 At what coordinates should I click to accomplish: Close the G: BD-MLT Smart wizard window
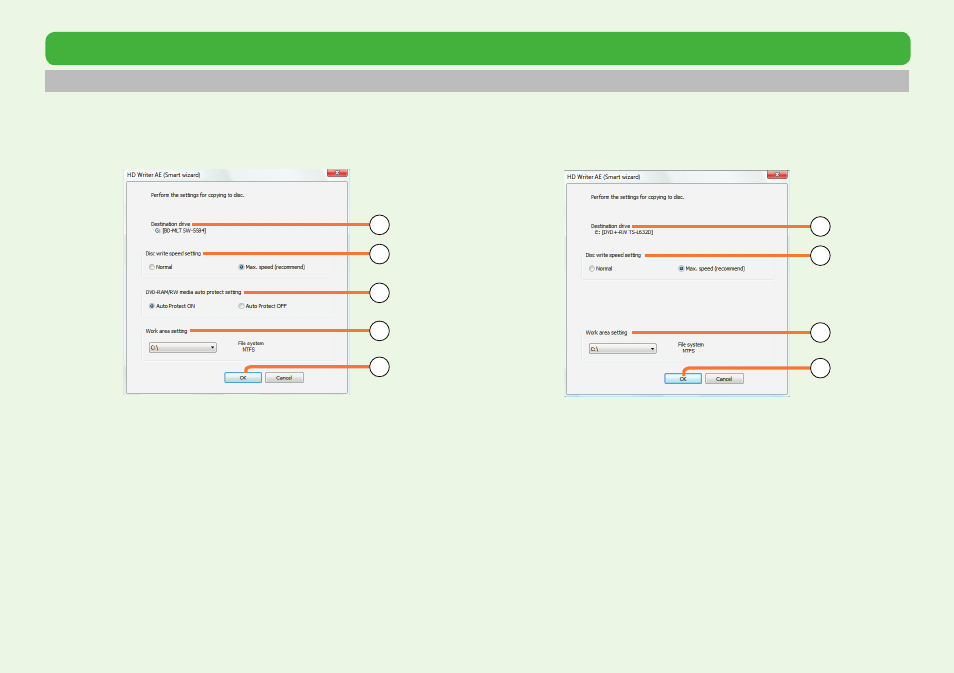(337, 173)
